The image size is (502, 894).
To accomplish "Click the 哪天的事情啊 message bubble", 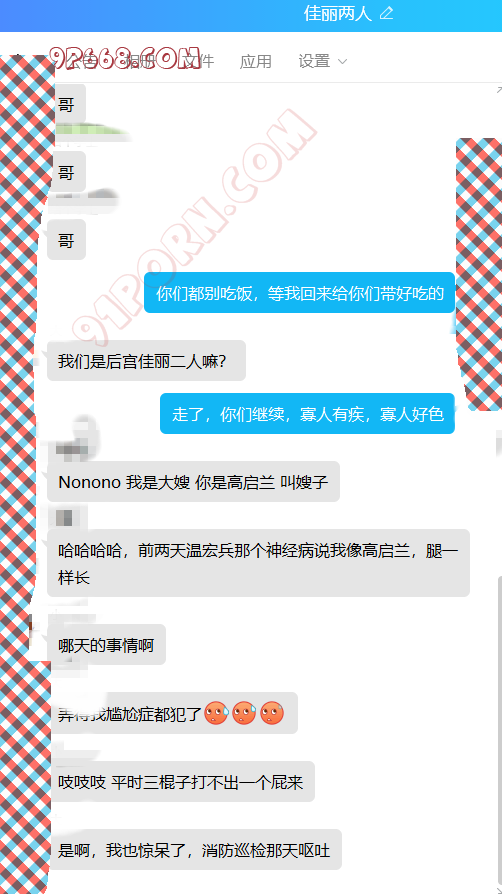I will [x=106, y=645].
